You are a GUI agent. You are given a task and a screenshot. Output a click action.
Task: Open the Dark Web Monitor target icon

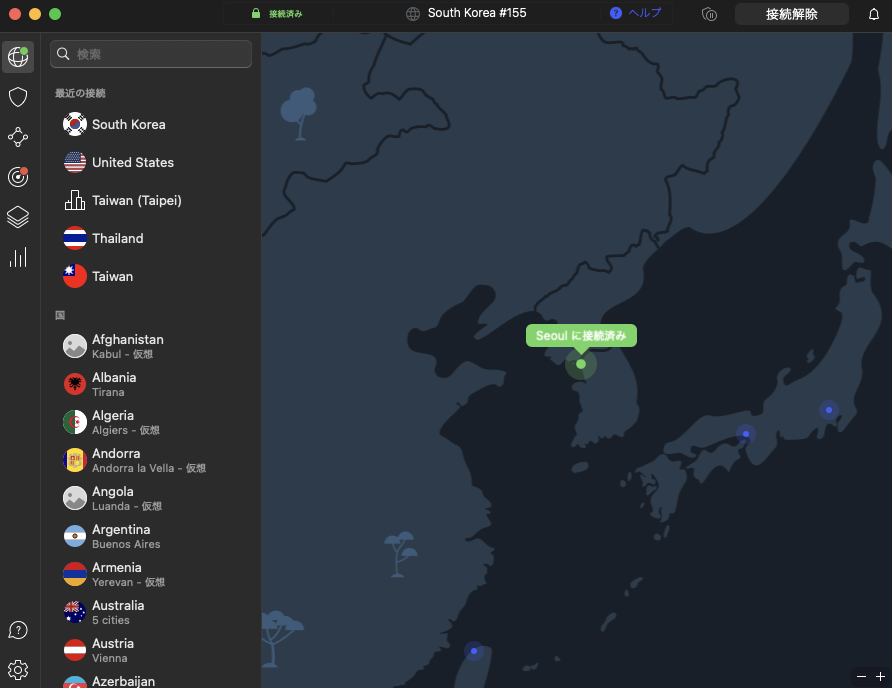coord(18,177)
